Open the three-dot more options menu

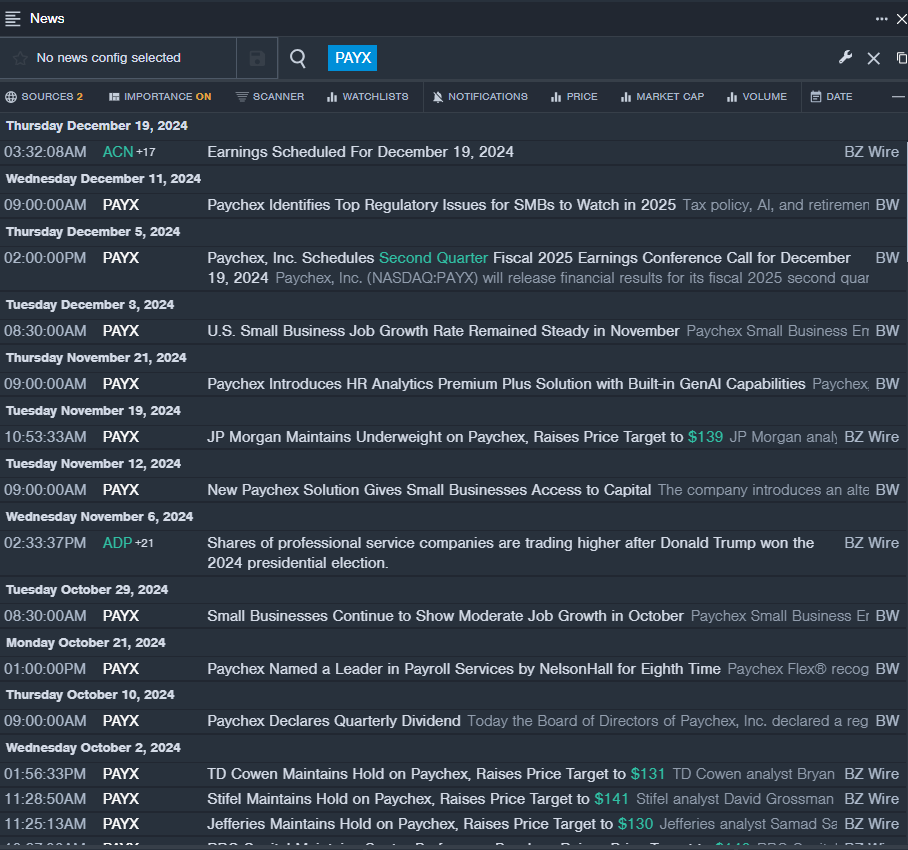click(881, 18)
